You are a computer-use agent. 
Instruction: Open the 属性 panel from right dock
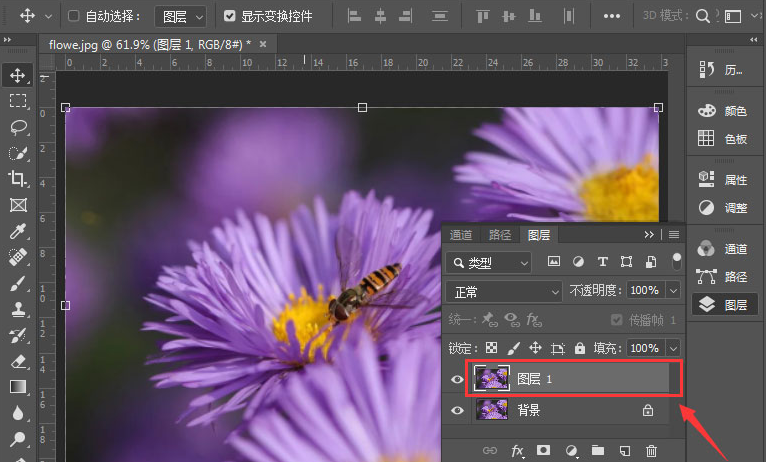click(x=723, y=180)
